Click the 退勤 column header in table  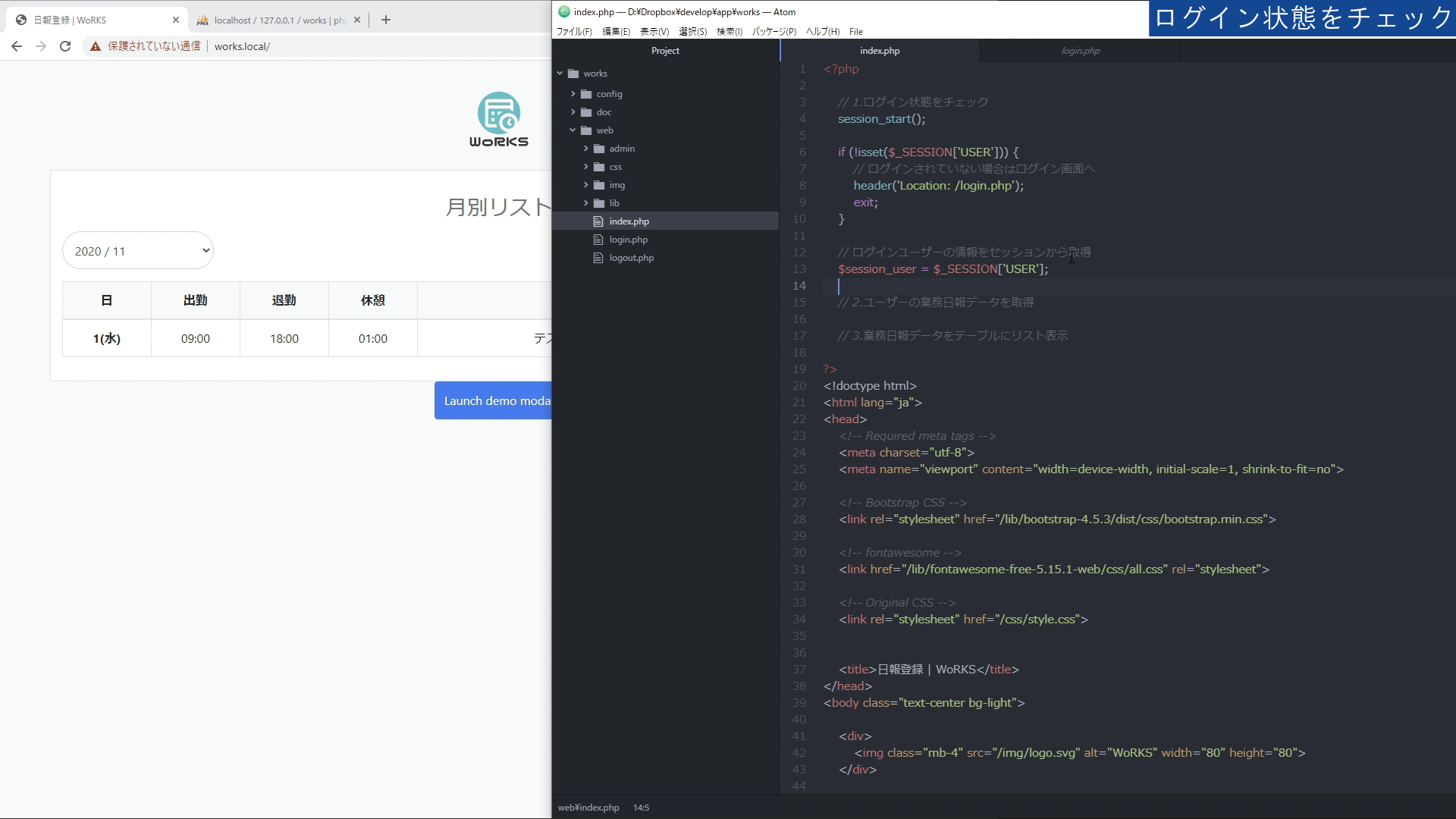point(284,300)
